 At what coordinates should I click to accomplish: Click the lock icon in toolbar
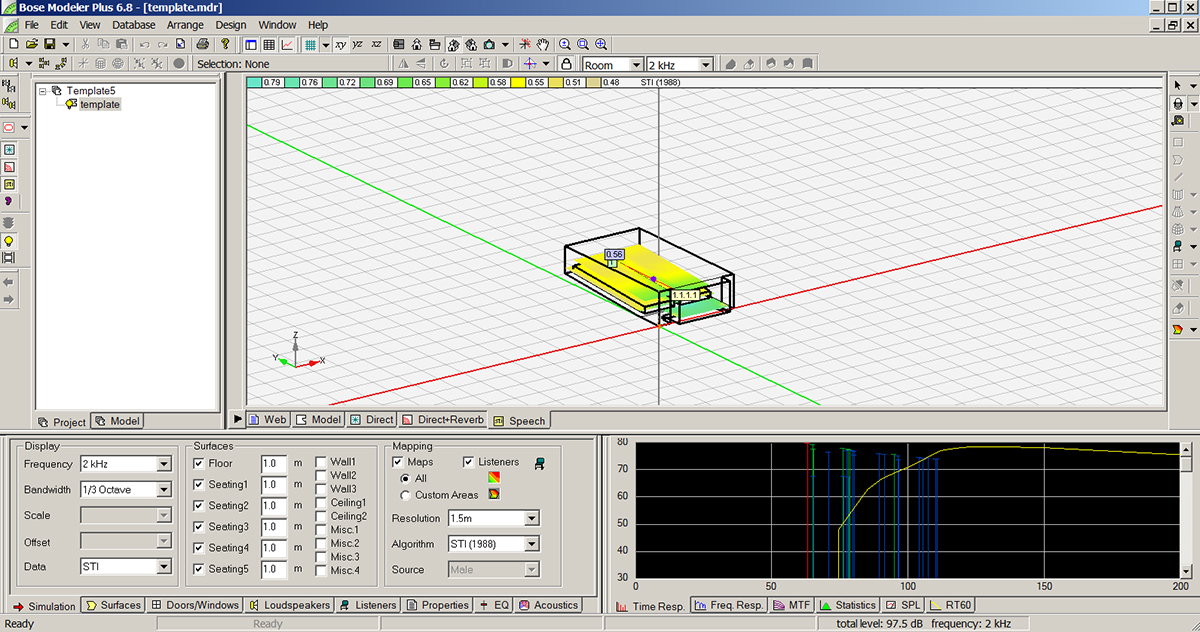567,64
